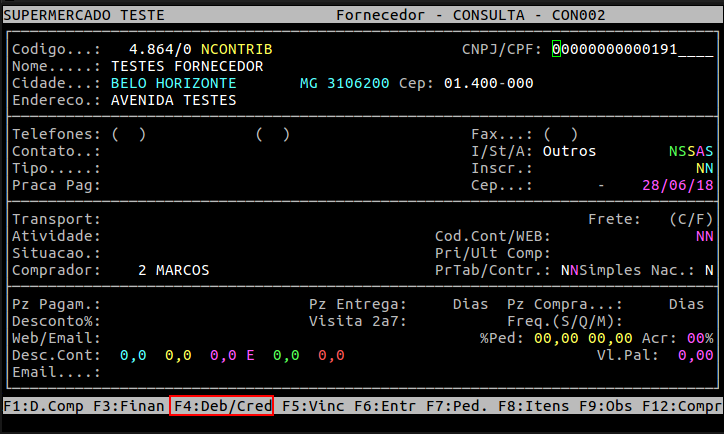The height and width of the screenshot is (434, 724).
Task: Click the Cep value 01.400-000
Action: tap(488, 83)
